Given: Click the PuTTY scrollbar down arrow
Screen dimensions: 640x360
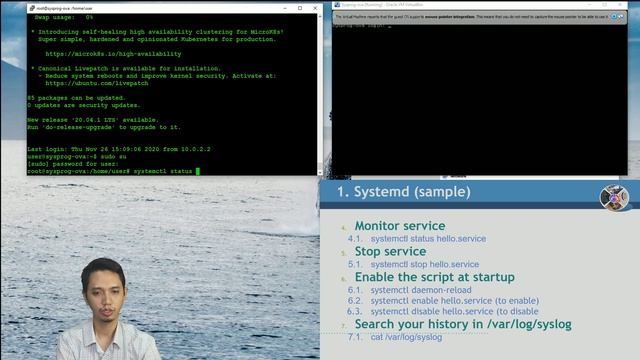Looking at the screenshot, I should click(x=320, y=173).
